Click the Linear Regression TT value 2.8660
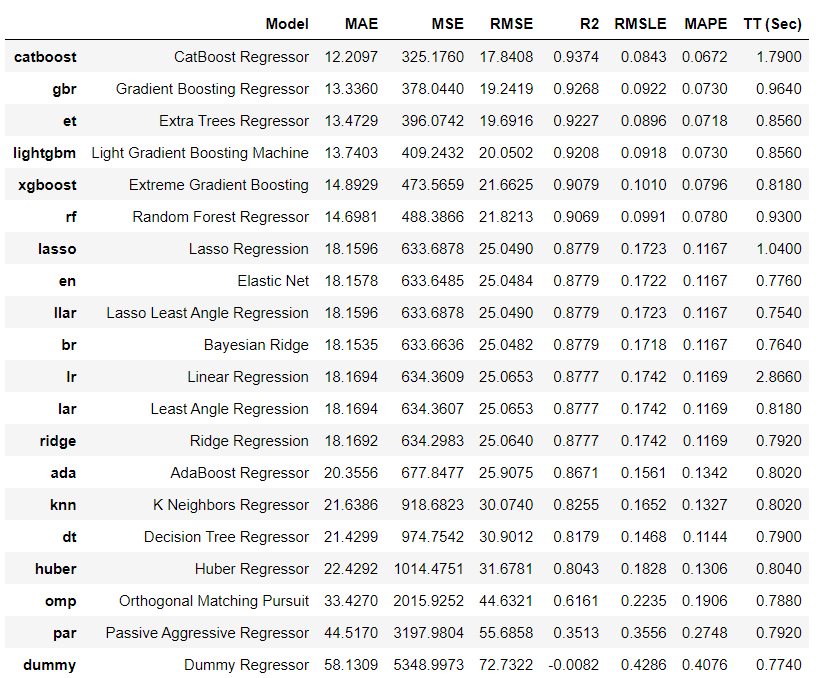The image size is (819, 678). tap(779, 377)
